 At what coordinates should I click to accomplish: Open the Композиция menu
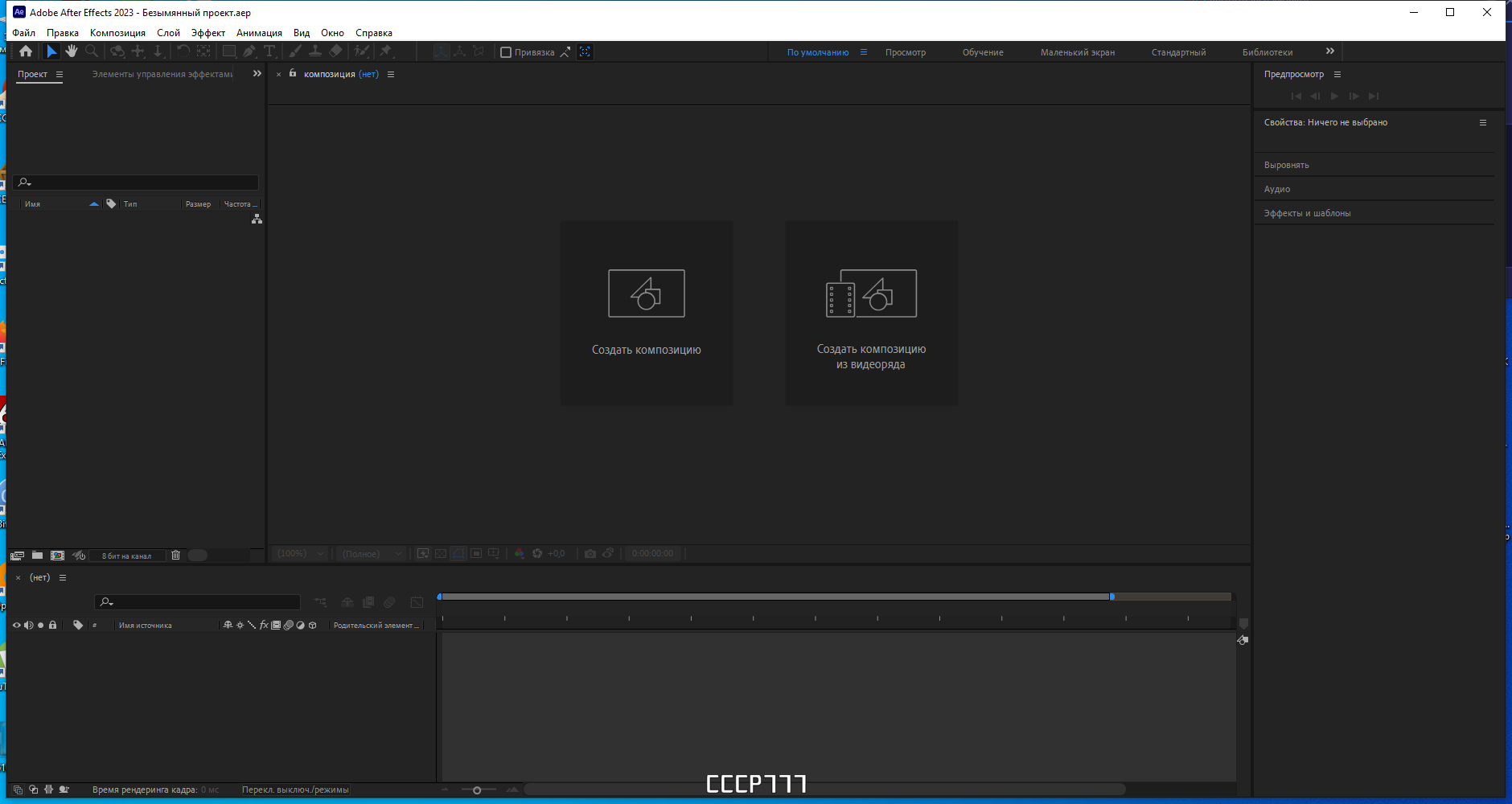click(117, 33)
